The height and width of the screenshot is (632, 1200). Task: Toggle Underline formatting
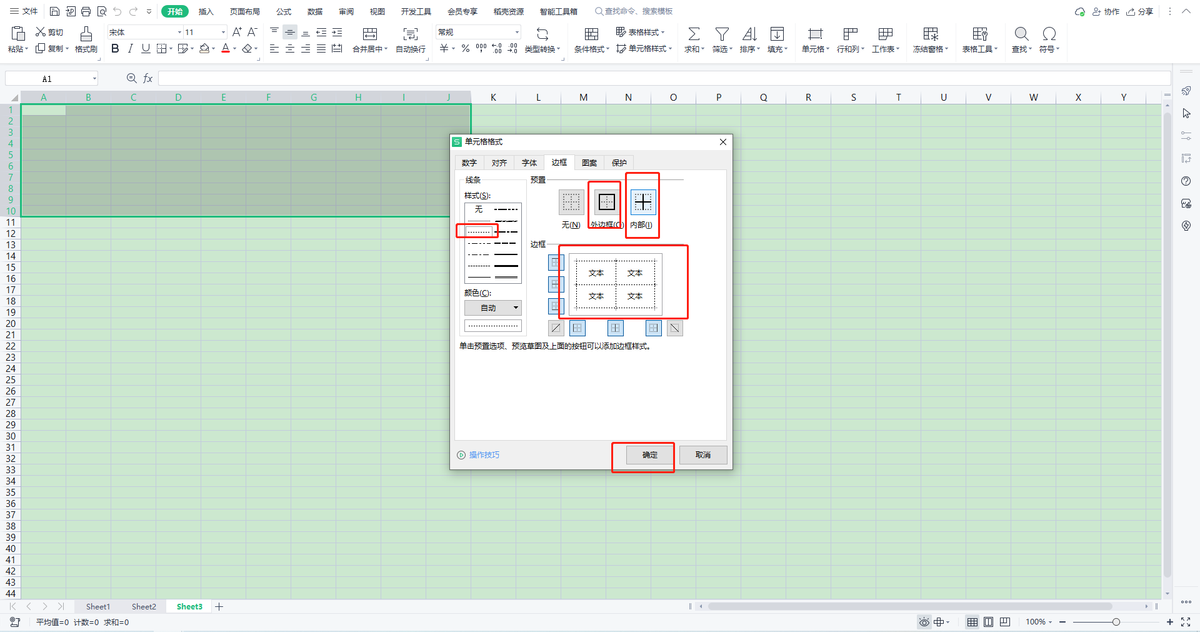146,48
